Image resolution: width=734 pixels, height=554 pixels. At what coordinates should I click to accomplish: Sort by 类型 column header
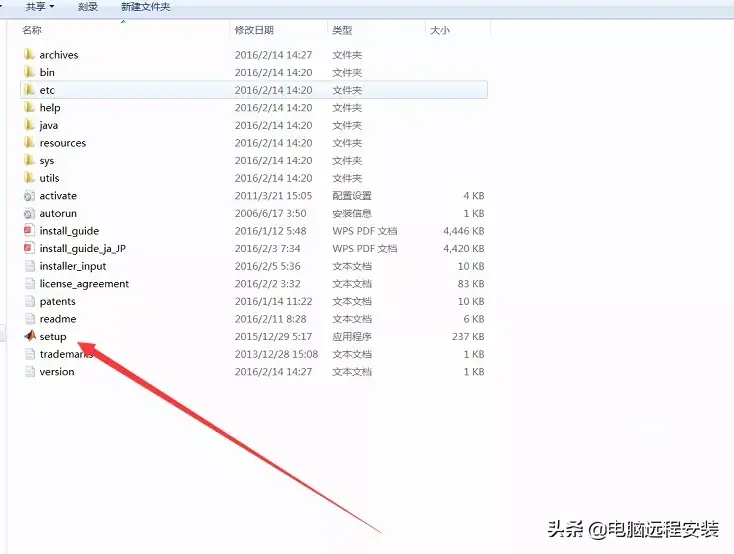(x=342, y=31)
